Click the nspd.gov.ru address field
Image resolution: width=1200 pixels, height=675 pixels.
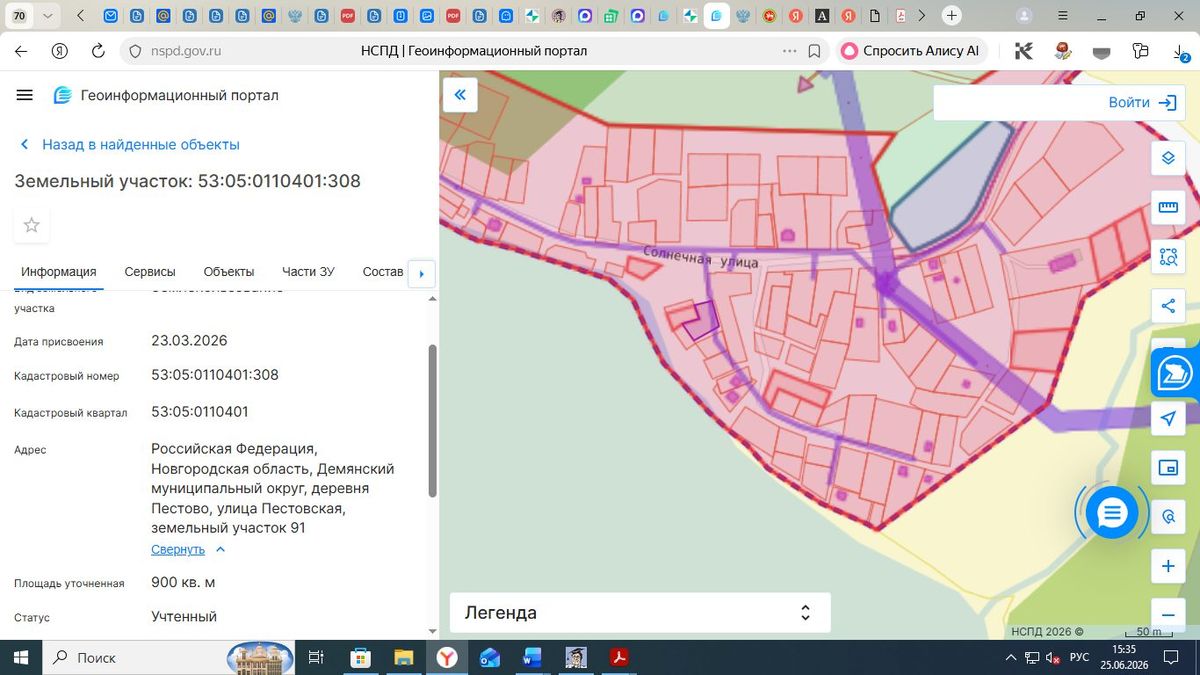tap(185, 51)
